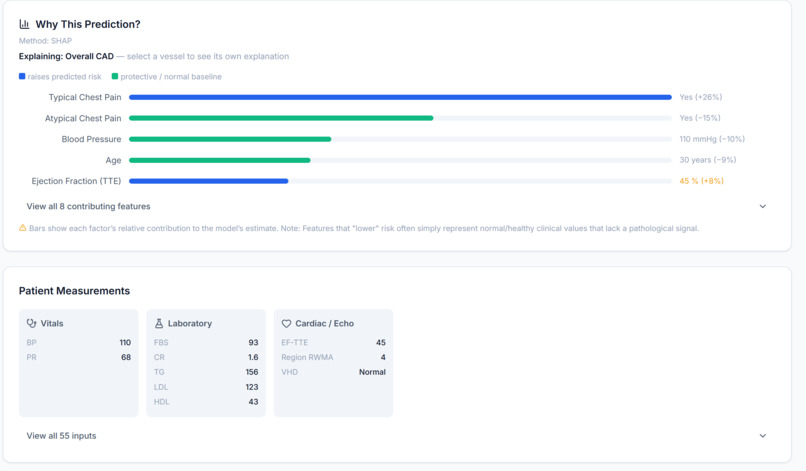Click the VHD value Normal
This screenshot has width=806, height=471.
point(372,372)
